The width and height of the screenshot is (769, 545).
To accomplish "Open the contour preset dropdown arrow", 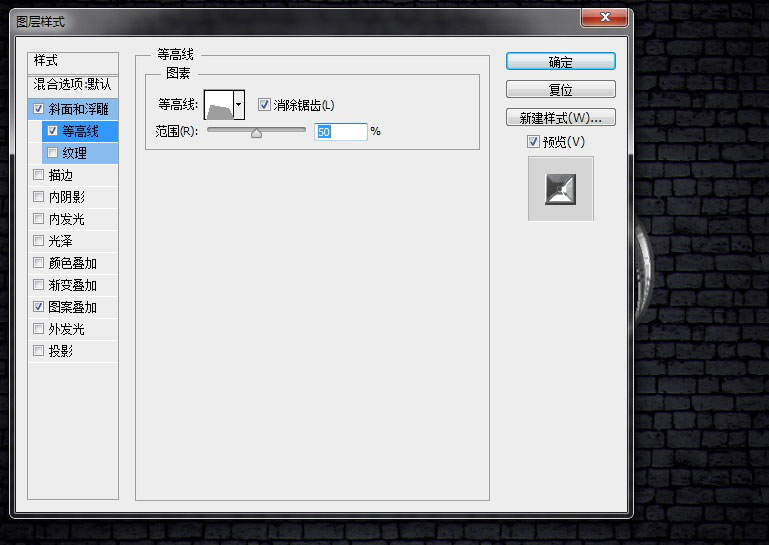I will [239, 104].
